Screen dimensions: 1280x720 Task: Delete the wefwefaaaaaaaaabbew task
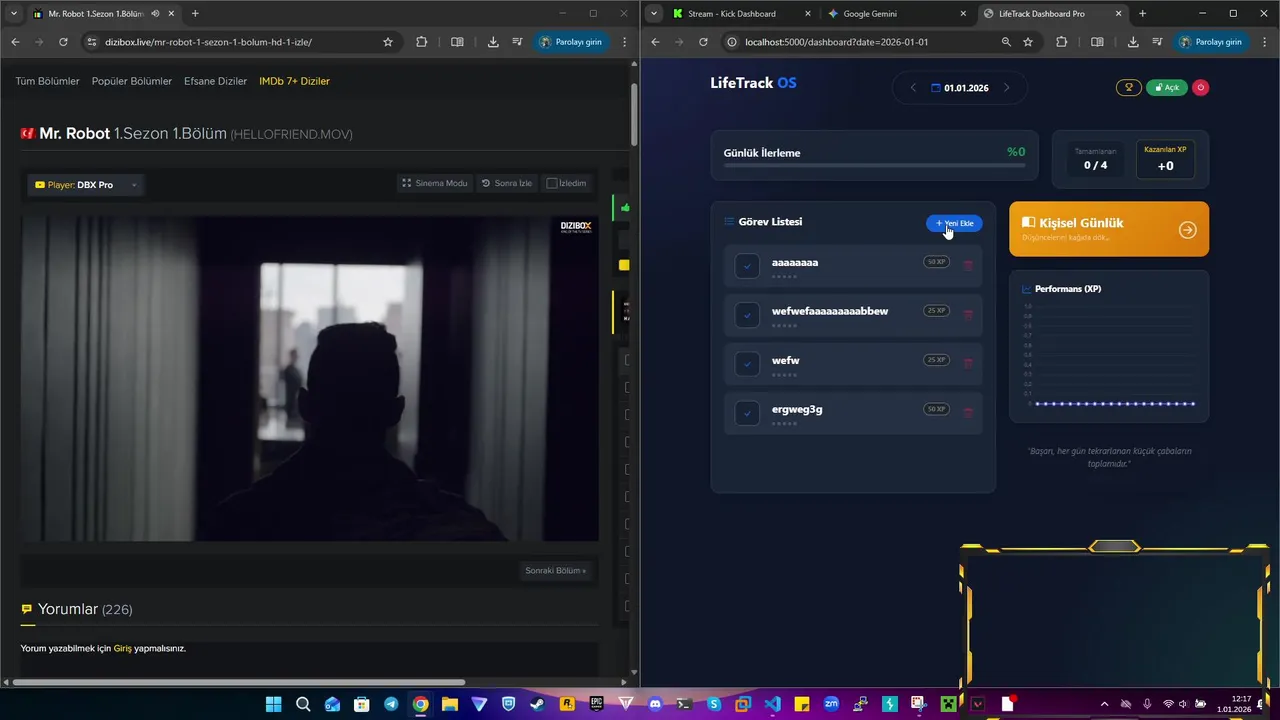point(967,314)
